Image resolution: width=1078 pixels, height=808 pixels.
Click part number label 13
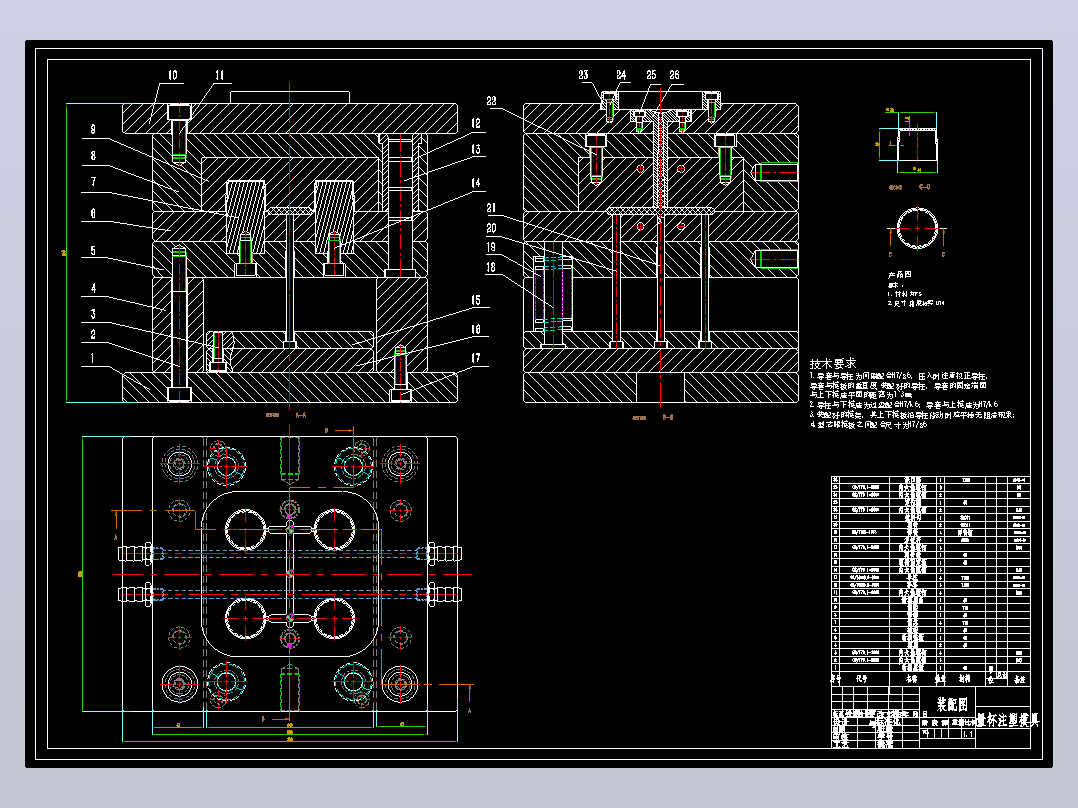click(476, 149)
